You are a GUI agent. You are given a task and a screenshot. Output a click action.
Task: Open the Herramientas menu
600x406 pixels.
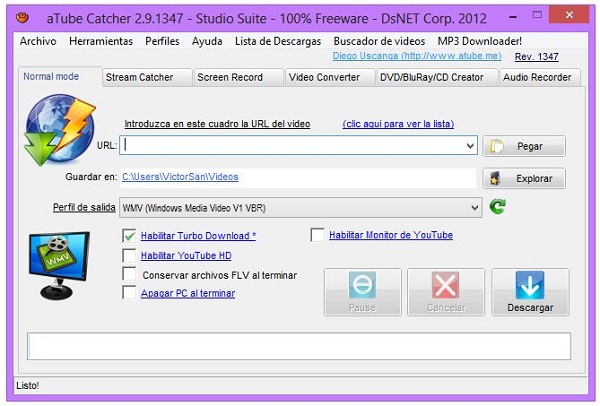point(100,41)
